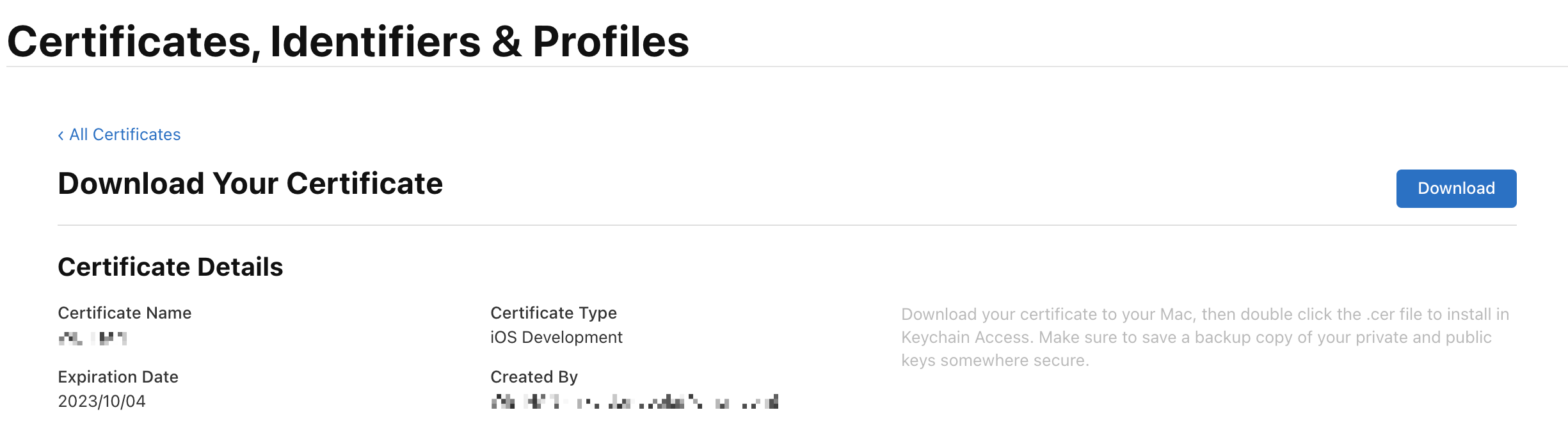This screenshot has width=1568, height=435.
Task: Click the Created By label
Action: pyautogui.click(x=534, y=377)
